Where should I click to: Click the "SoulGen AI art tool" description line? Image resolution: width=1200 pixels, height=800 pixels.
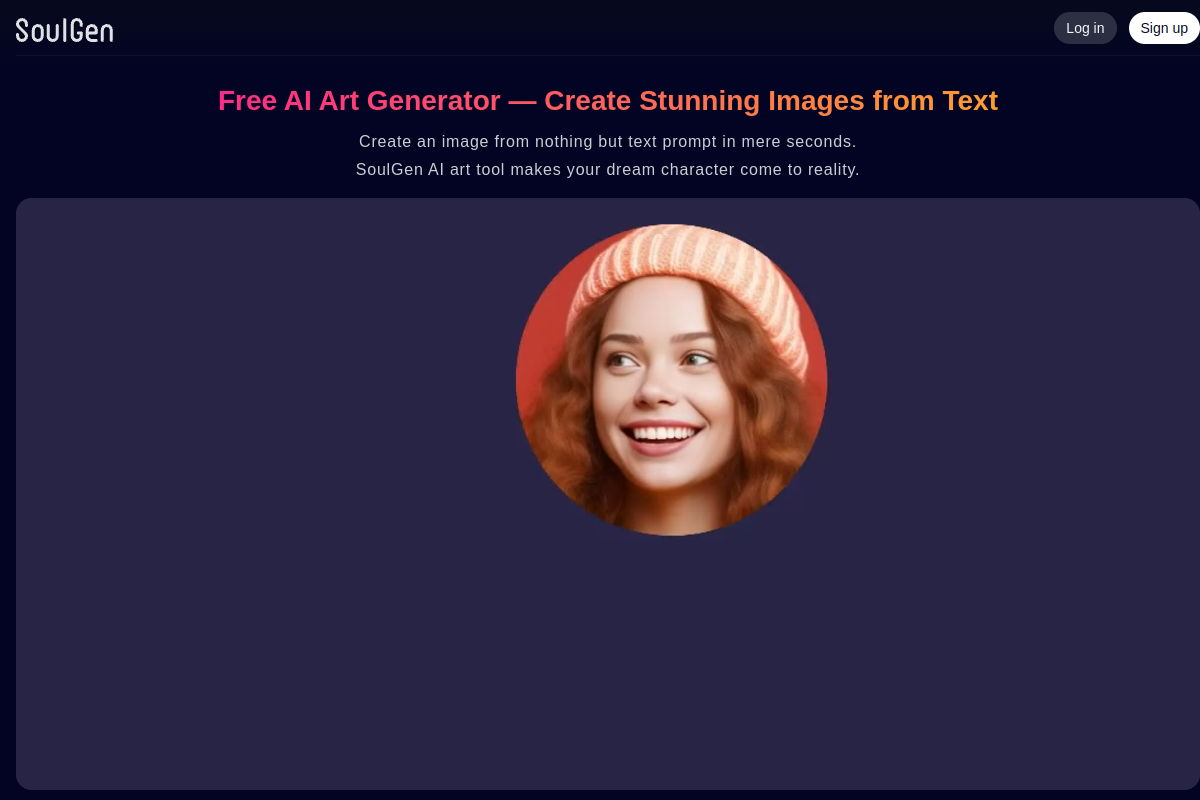pos(608,170)
